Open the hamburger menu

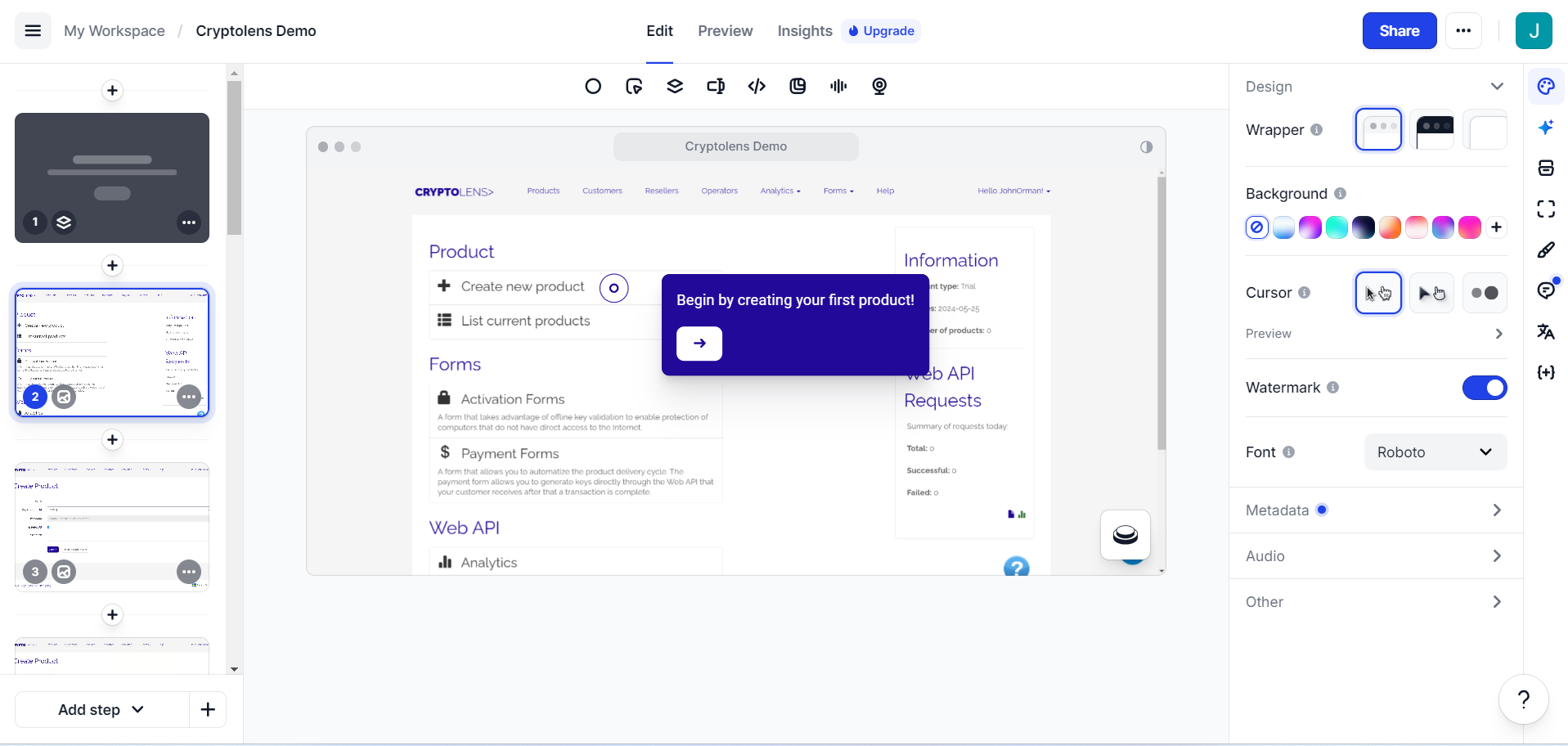tap(33, 31)
